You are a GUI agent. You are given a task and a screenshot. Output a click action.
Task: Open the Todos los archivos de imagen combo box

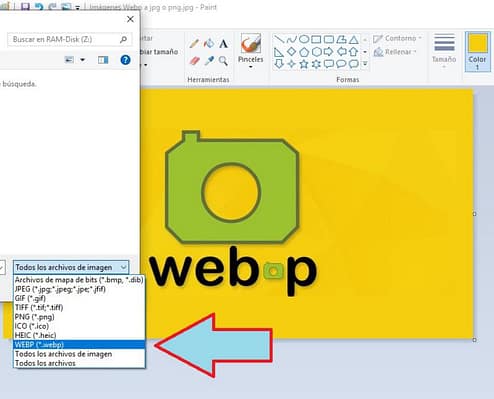[71, 267]
